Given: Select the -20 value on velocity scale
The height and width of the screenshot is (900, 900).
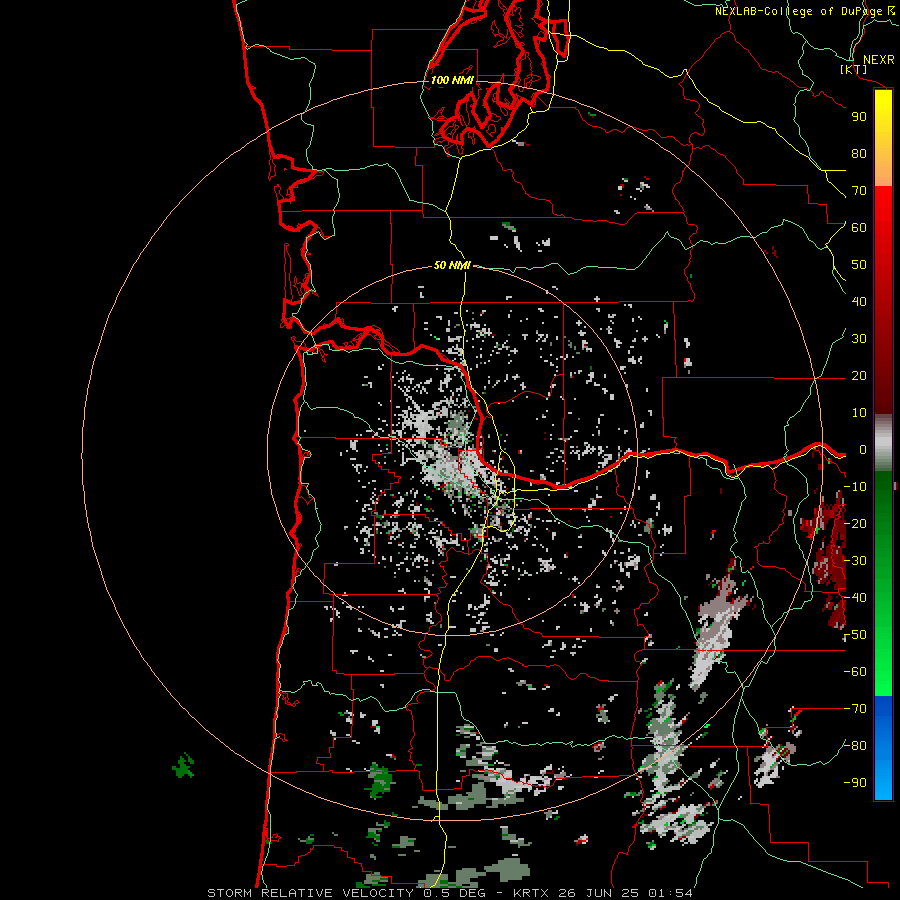Looking at the screenshot, I should (x=855, y=524).
